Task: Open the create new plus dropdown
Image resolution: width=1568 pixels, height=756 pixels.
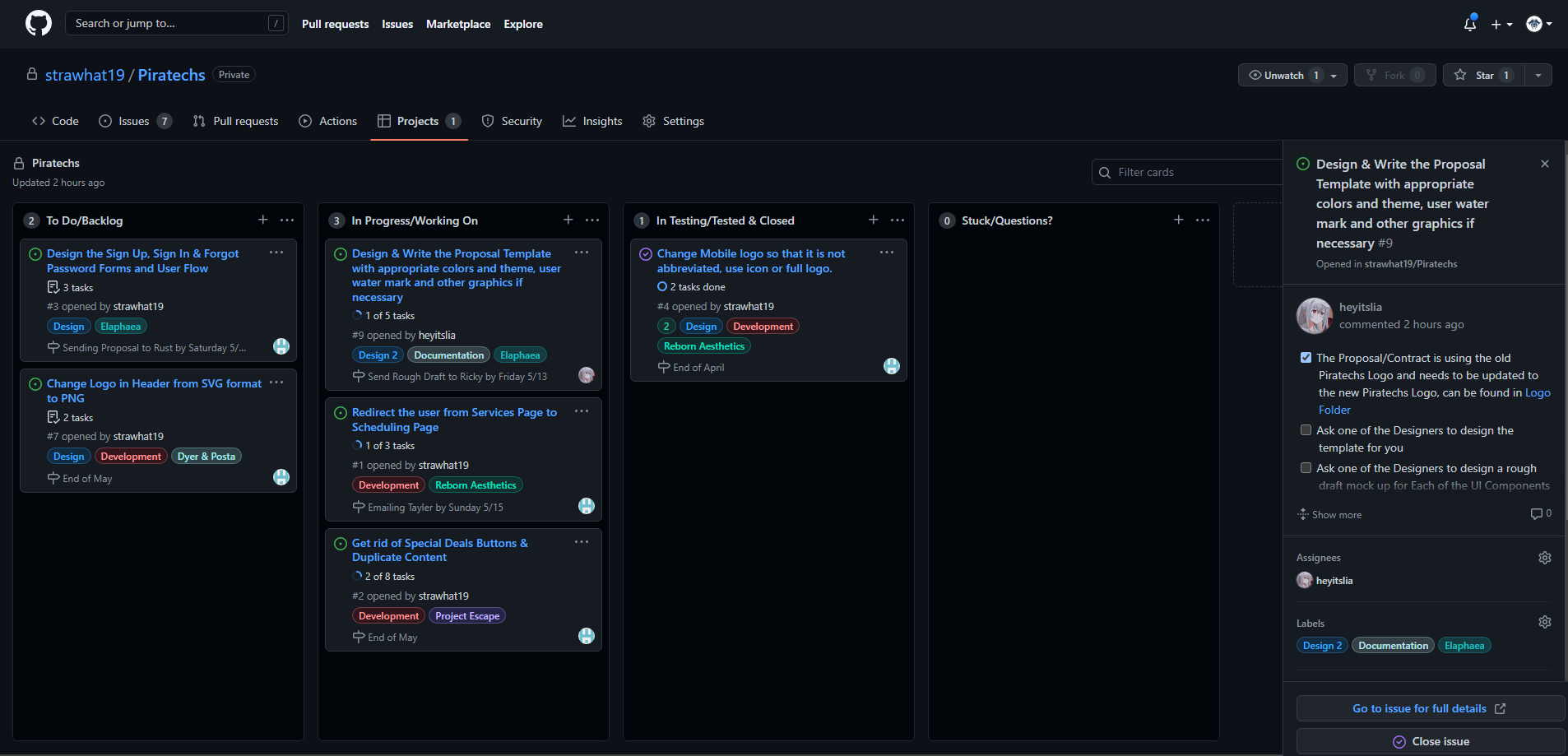Action: click(1501, 24)
